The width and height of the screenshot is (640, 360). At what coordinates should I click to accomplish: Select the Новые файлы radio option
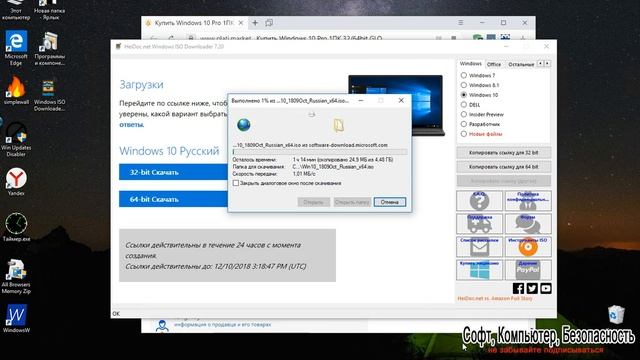click(464, 134)
